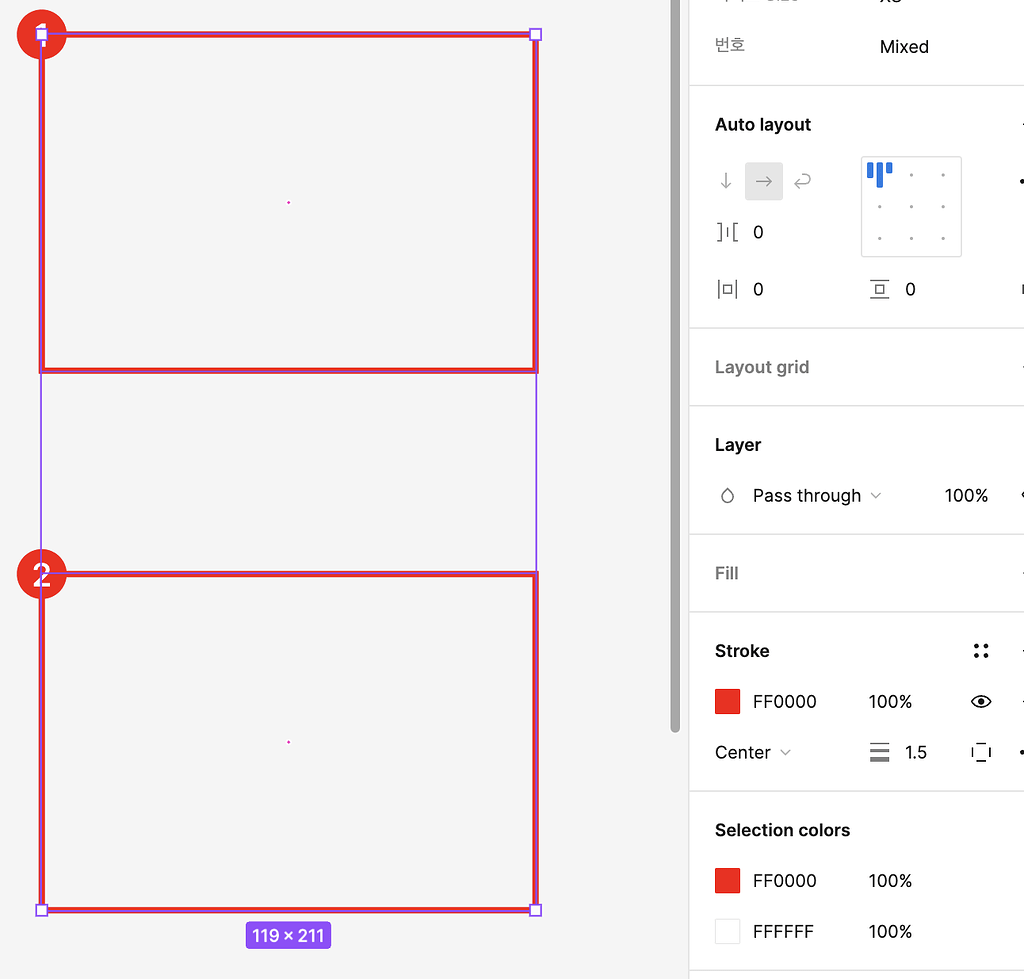Open the Center stroke position dropdown
1024x979 pixels.
tap(753, 752)
